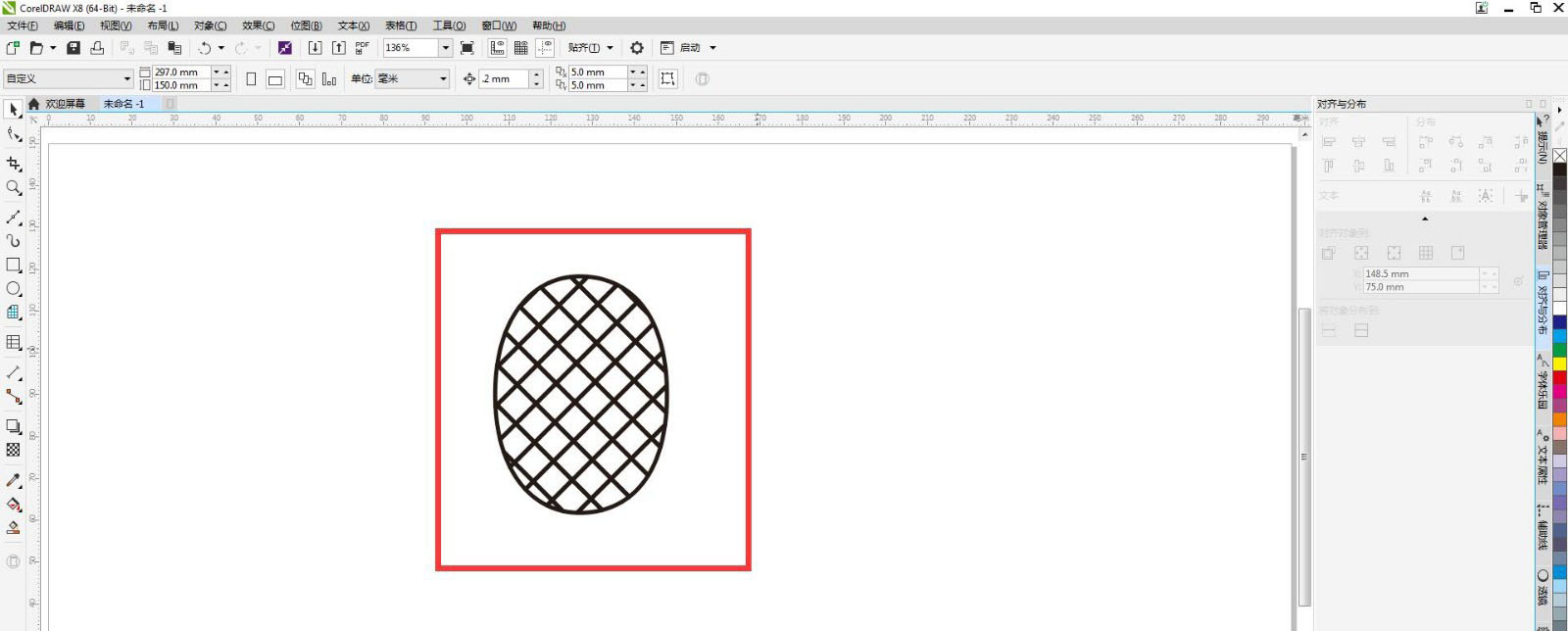Open the 单位 units dropdown
Screen dimensions: 1568x631
point(443,79)
